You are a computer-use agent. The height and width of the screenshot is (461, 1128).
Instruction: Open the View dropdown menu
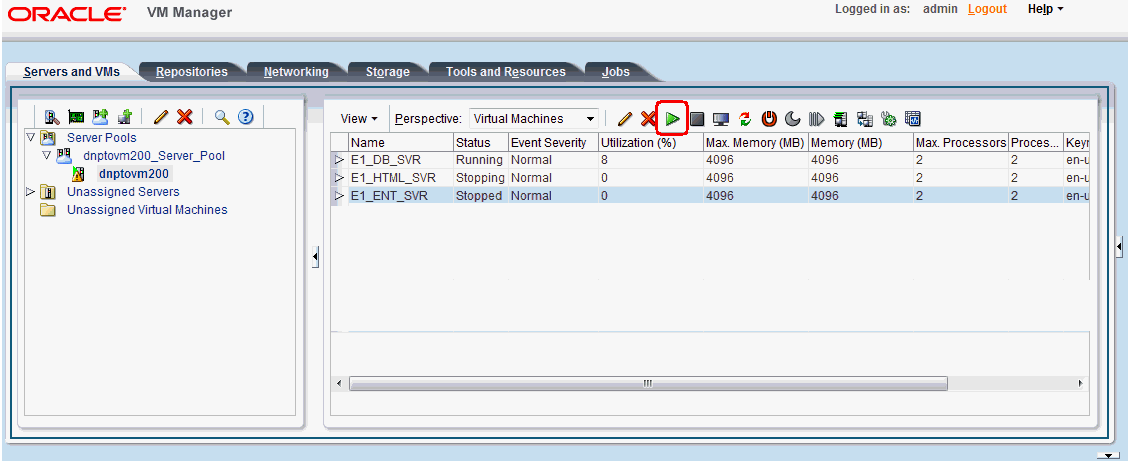359,119
